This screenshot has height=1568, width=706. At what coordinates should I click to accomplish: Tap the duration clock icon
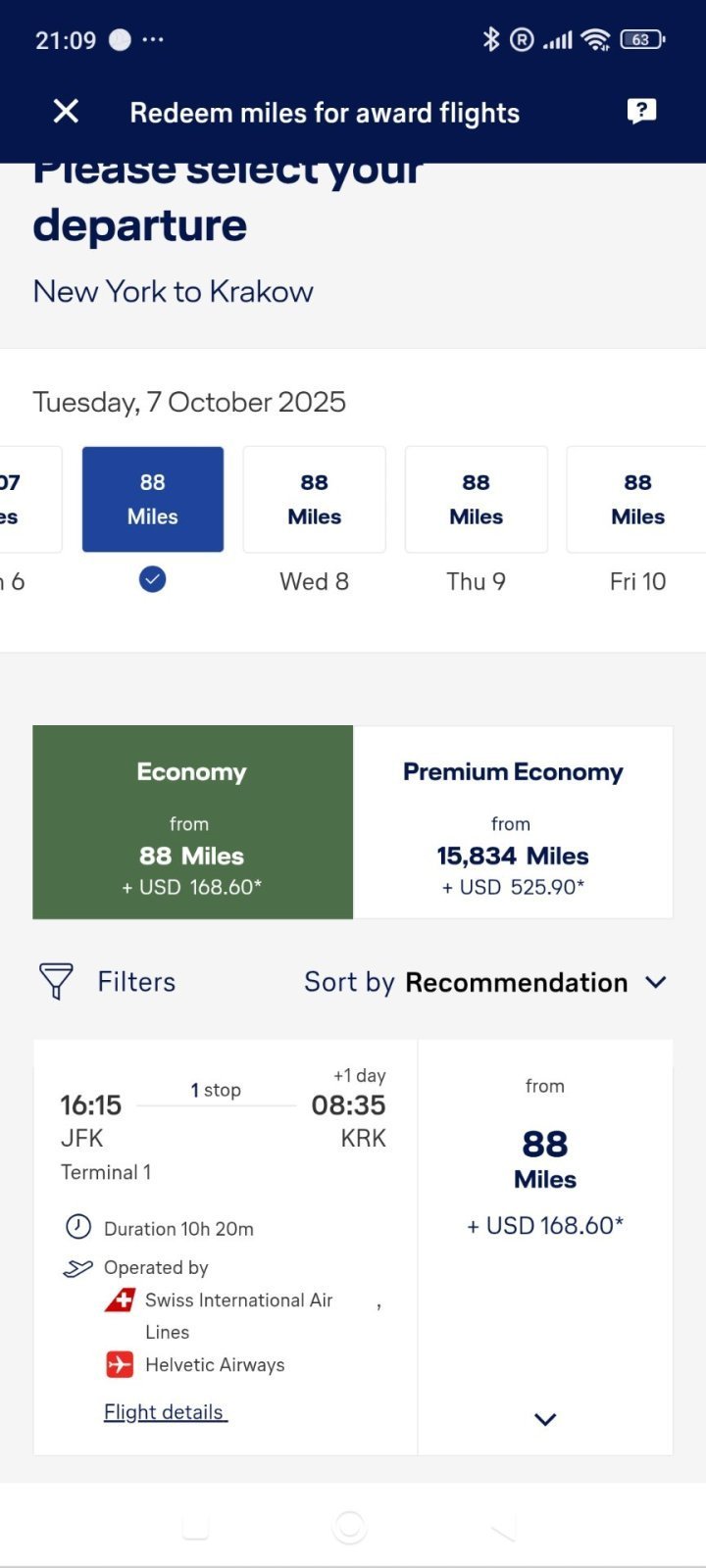[77, 1227]
